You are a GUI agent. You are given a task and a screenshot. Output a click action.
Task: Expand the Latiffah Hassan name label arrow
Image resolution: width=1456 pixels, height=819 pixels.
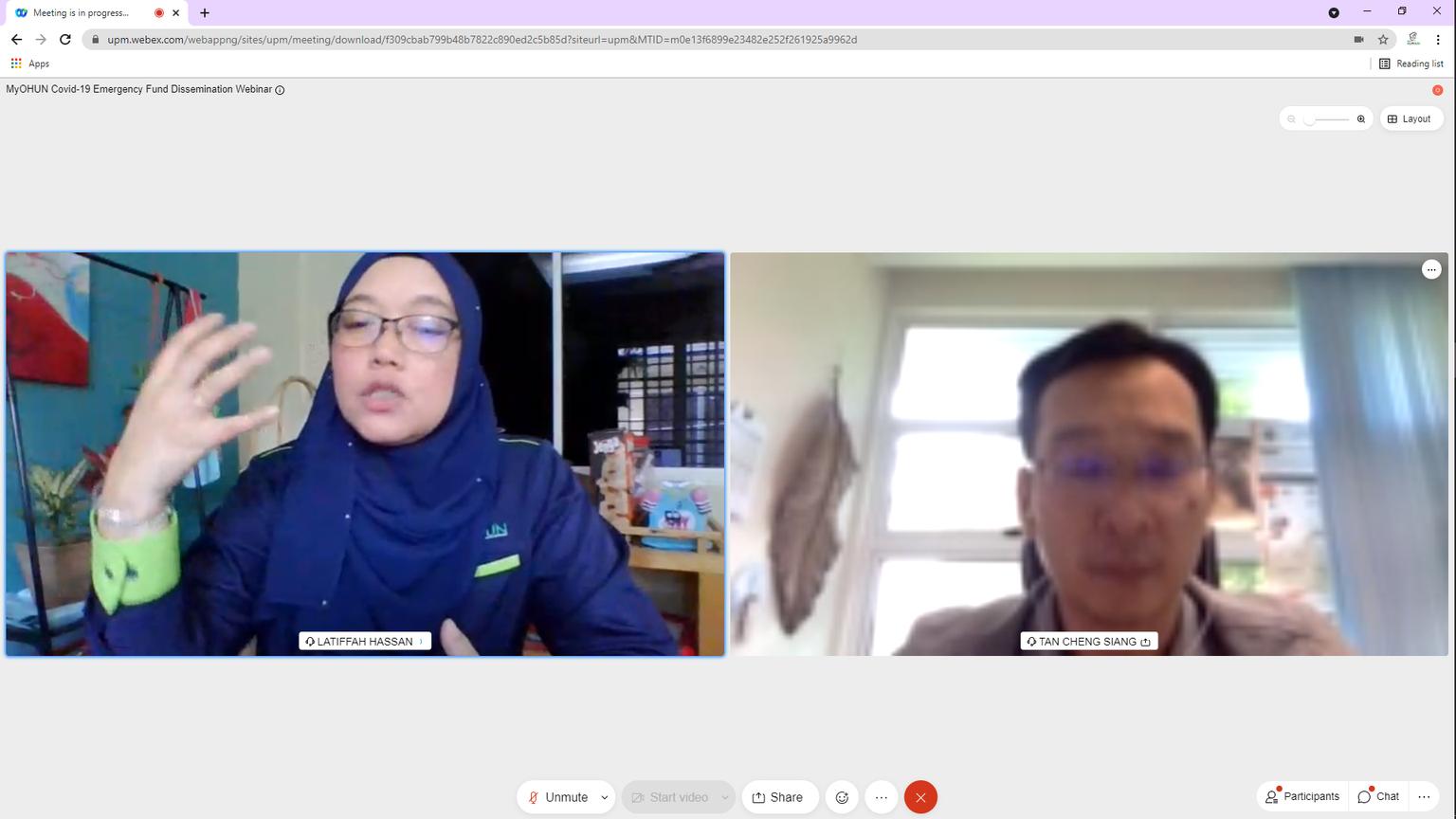(421, 642)
